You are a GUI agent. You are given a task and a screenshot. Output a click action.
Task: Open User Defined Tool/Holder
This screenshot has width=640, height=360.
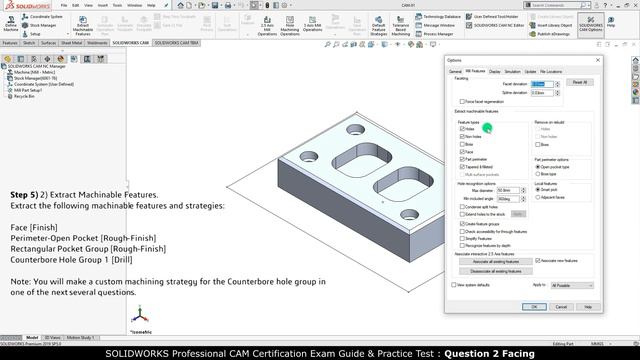point(492,17)
